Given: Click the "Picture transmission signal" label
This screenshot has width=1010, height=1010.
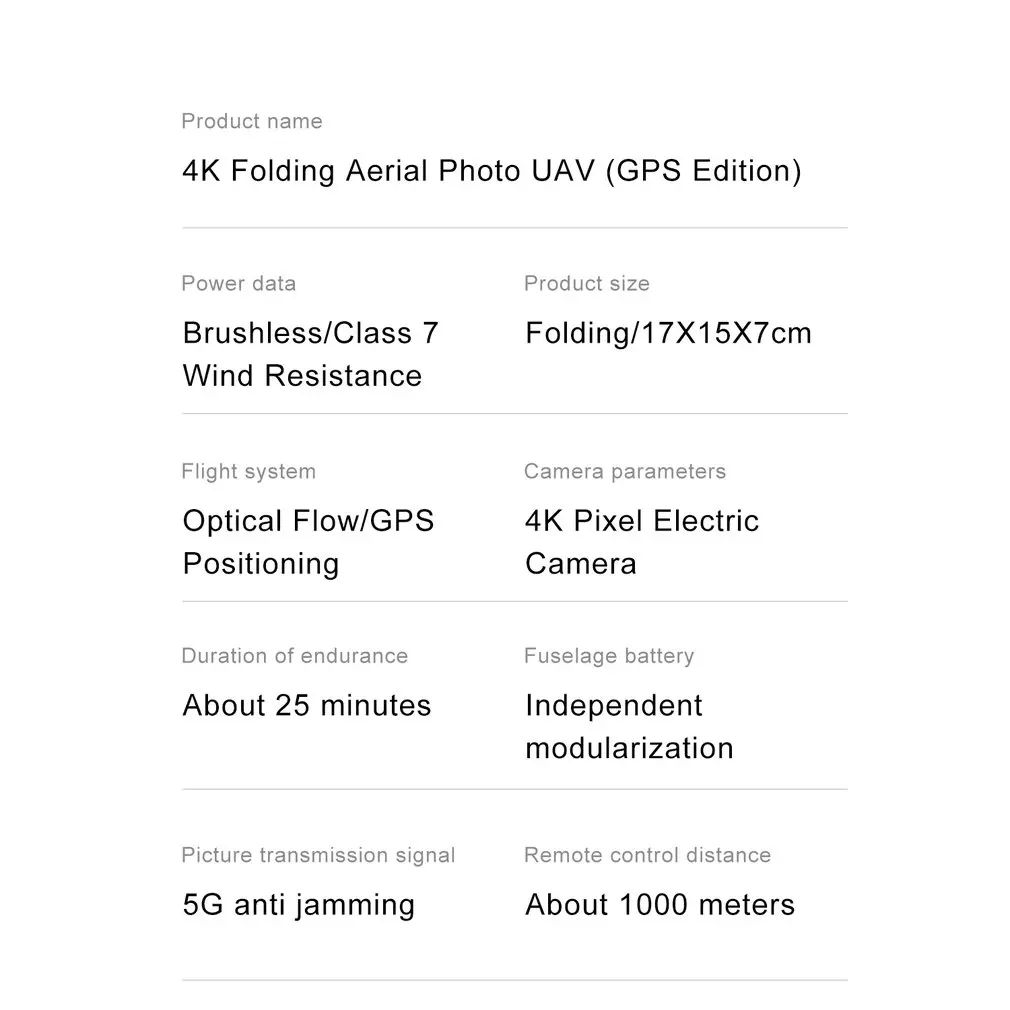Looking at the screenshot, I should click(318, 856).
